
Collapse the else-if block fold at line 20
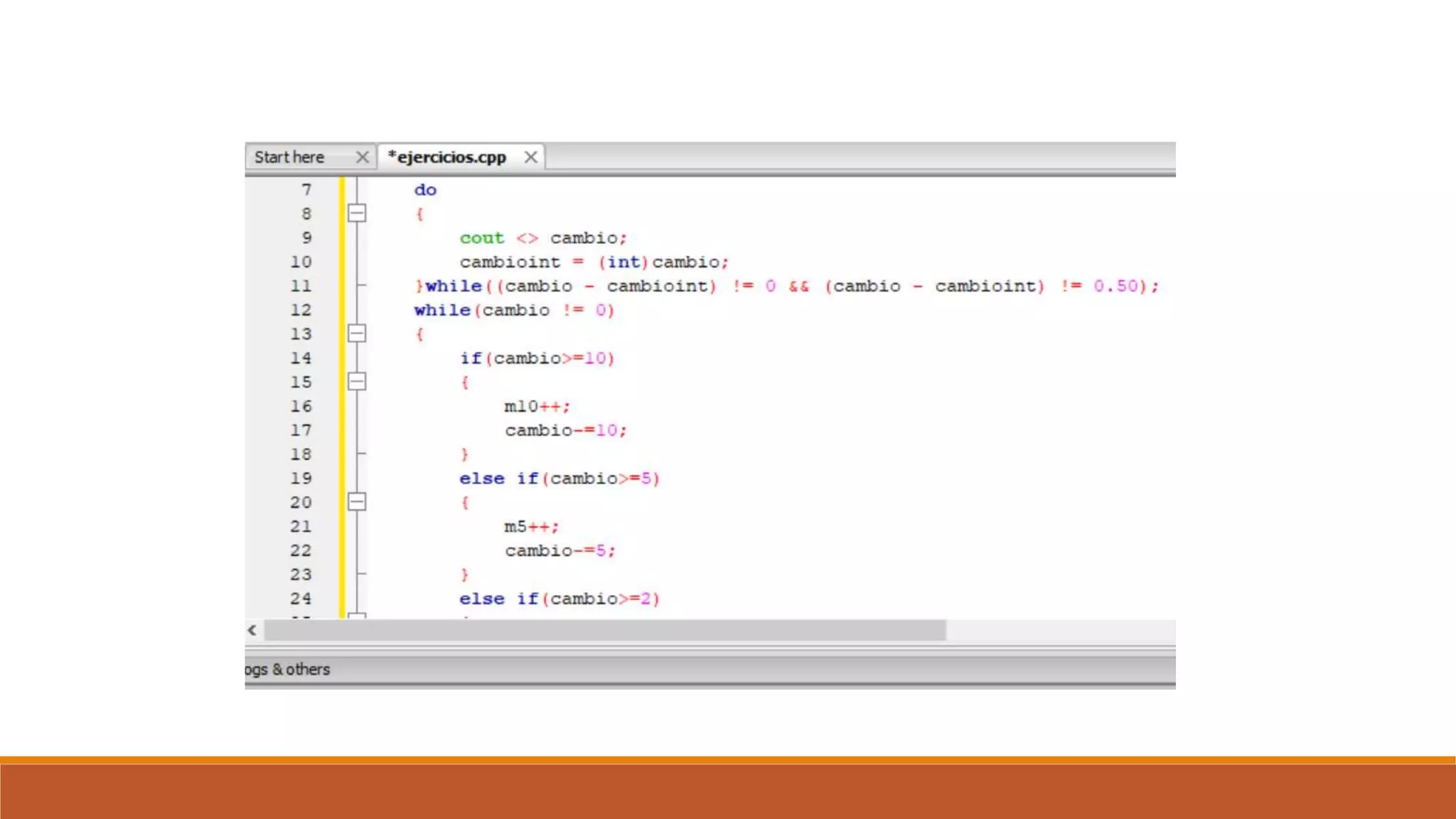[357, 502]
